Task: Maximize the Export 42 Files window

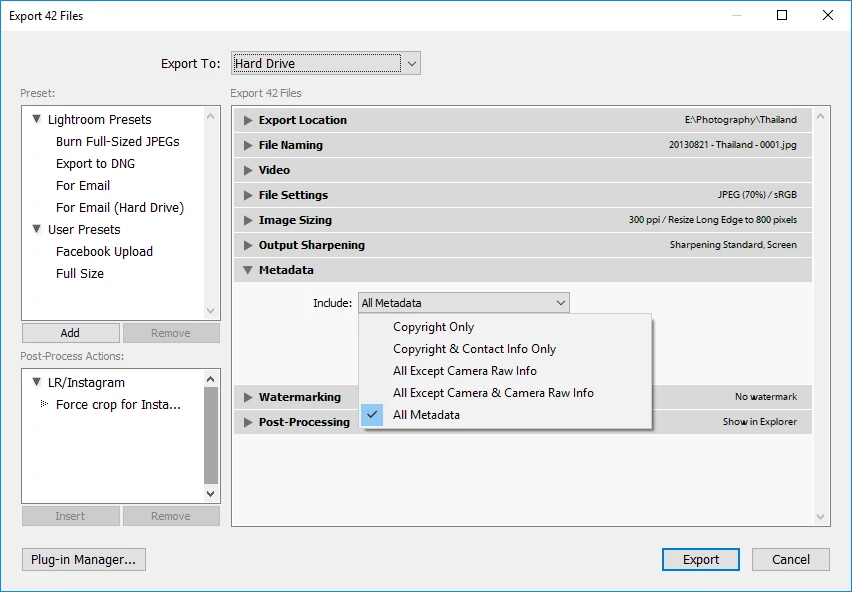Action: click(782, 15)
